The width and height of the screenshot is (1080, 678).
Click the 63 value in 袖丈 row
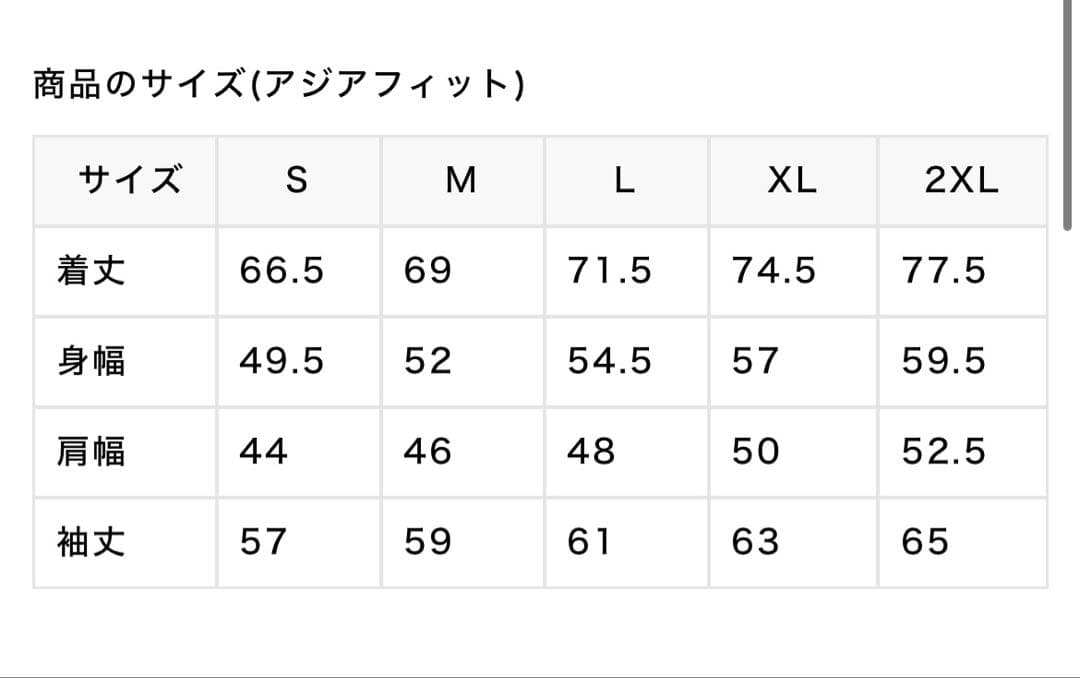(755, 542)
